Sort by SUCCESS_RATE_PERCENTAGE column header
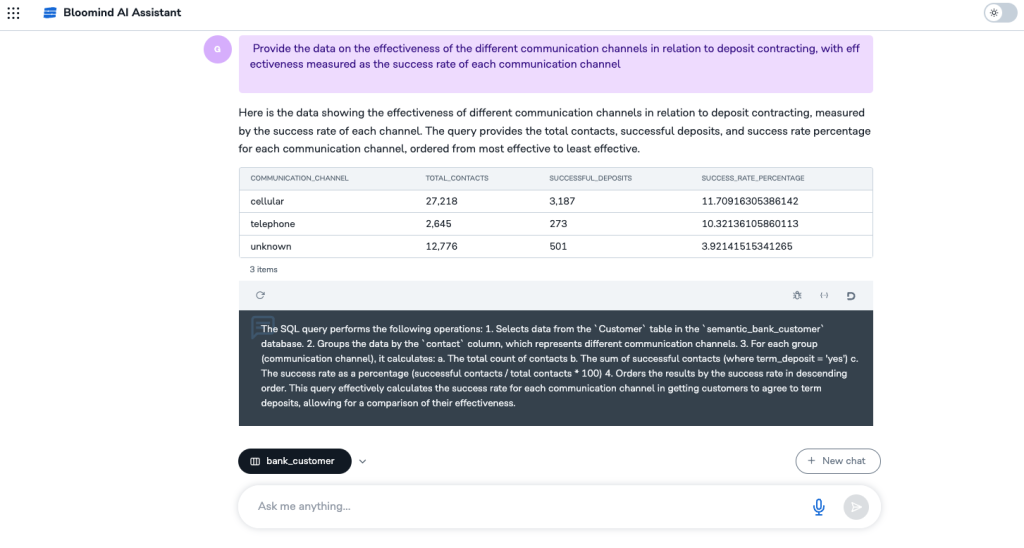Viewport: 1024px width, 548px height. (753, 178)
